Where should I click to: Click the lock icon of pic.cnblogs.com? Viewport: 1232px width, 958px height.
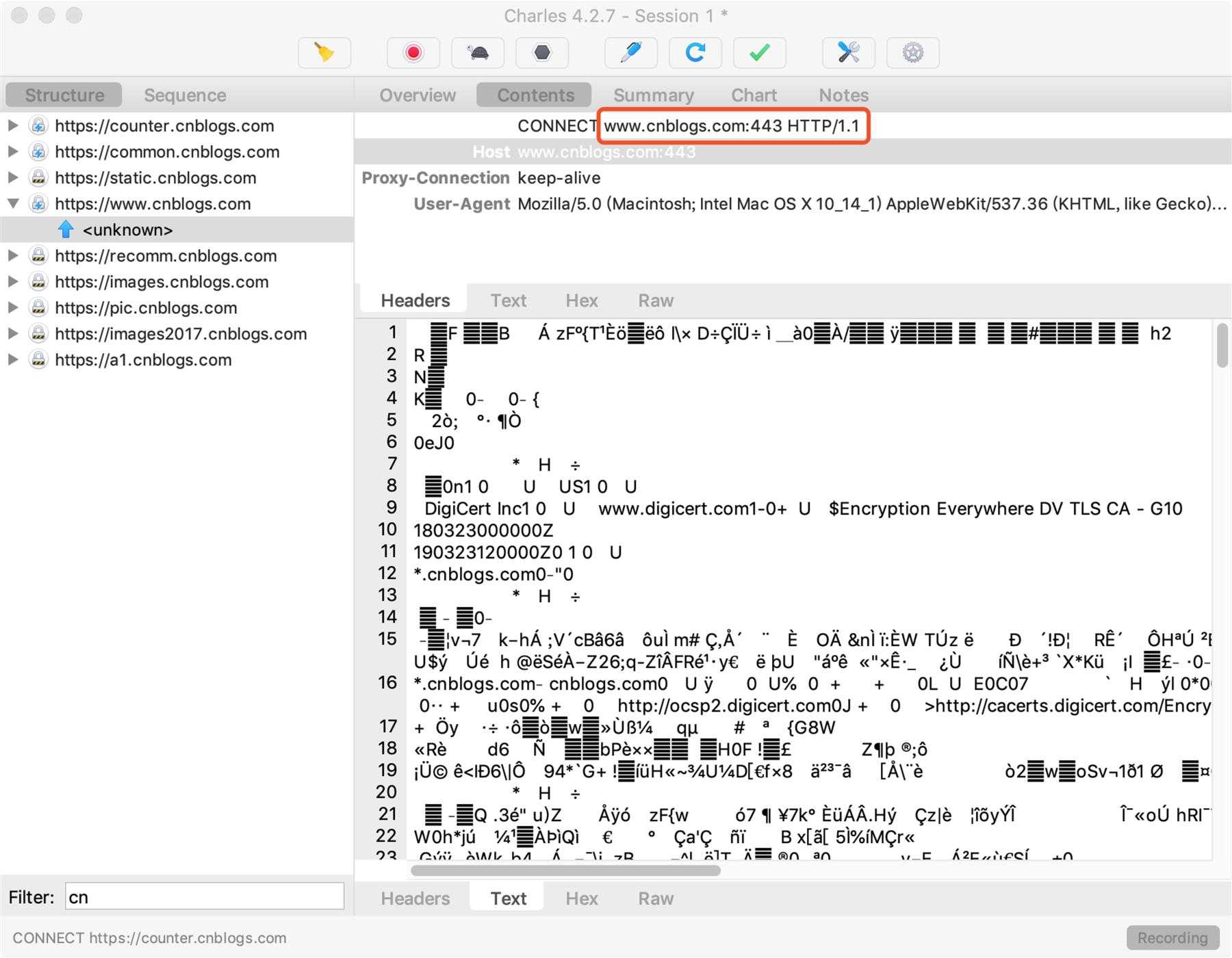(x=39, y=308)
